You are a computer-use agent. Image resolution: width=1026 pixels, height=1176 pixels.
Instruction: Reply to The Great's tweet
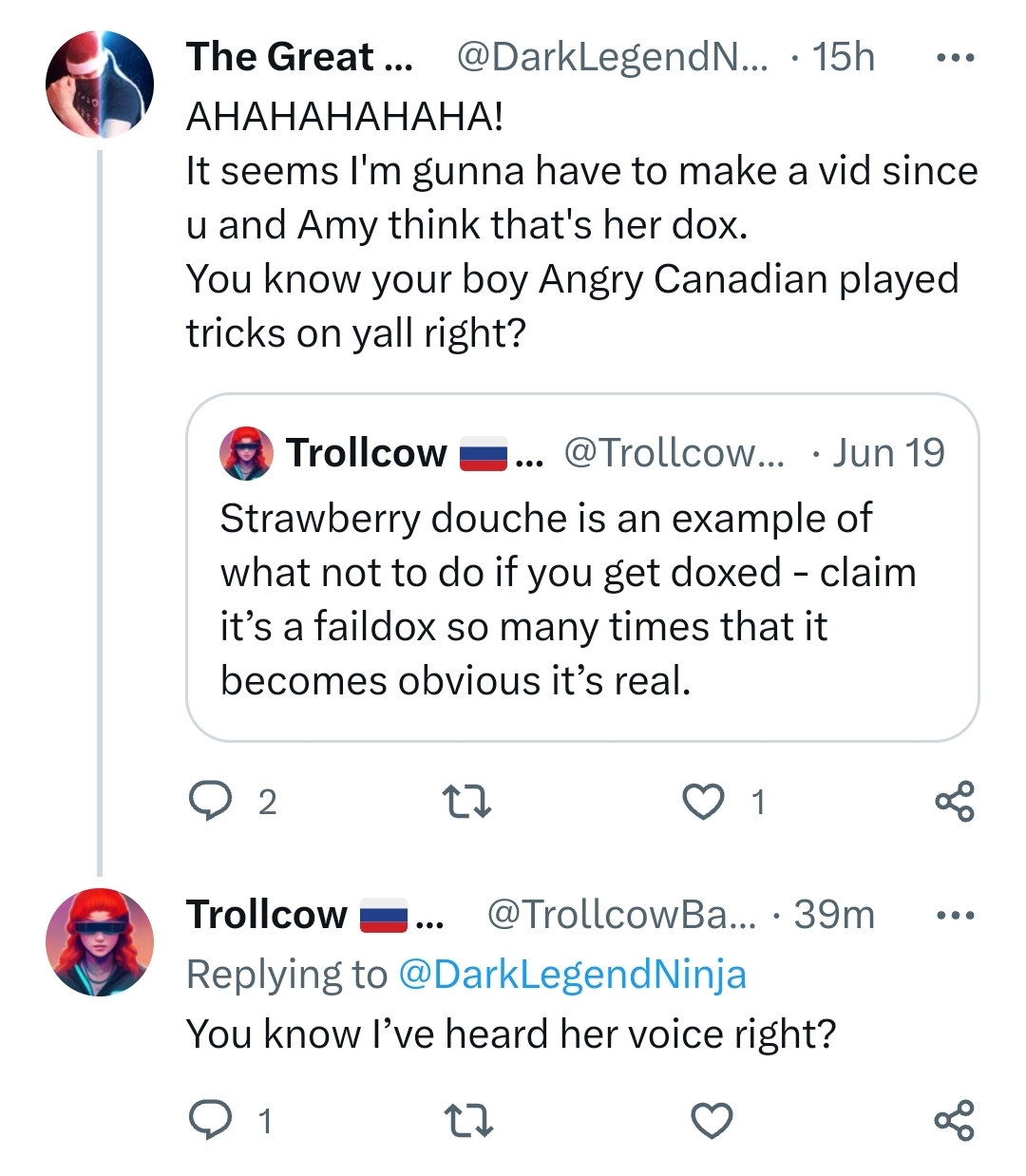(x=210, y=802)
